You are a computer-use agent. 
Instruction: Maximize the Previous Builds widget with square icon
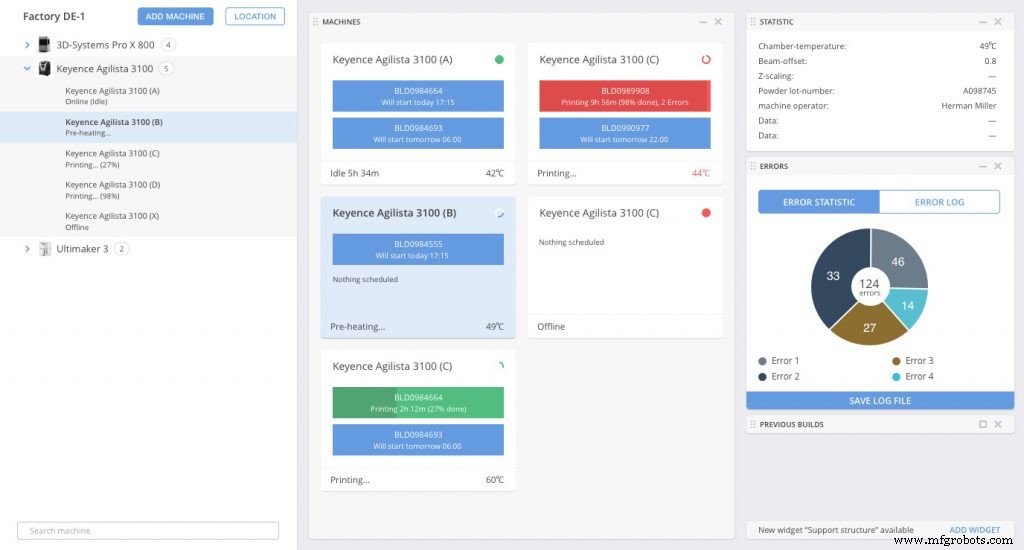tap(983, 424)
